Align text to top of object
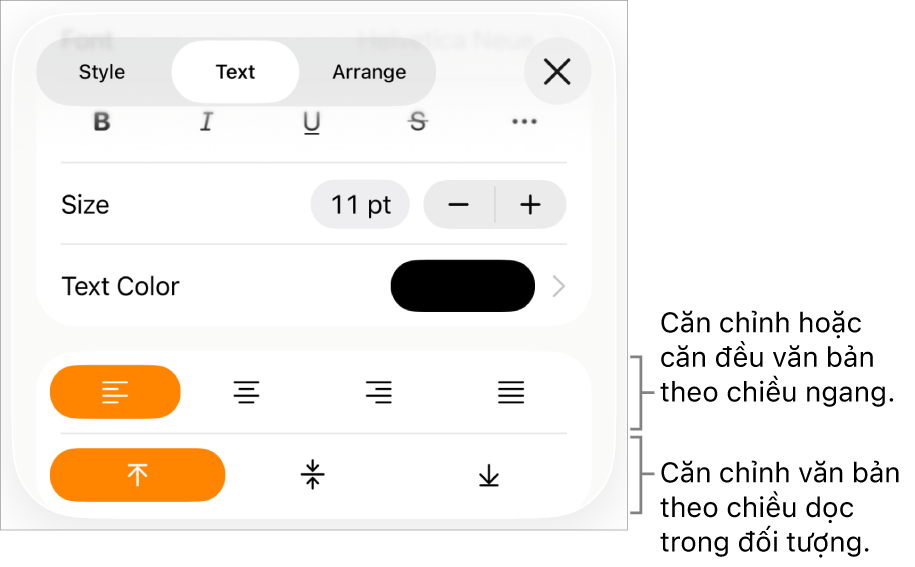This screenshot has width=915, height=567. (x=137, y=475)
